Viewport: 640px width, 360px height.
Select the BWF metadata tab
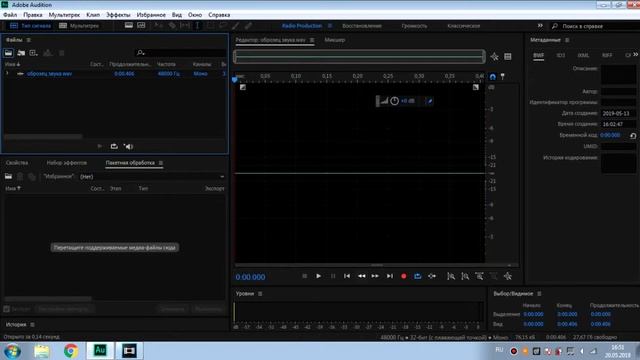538,55
